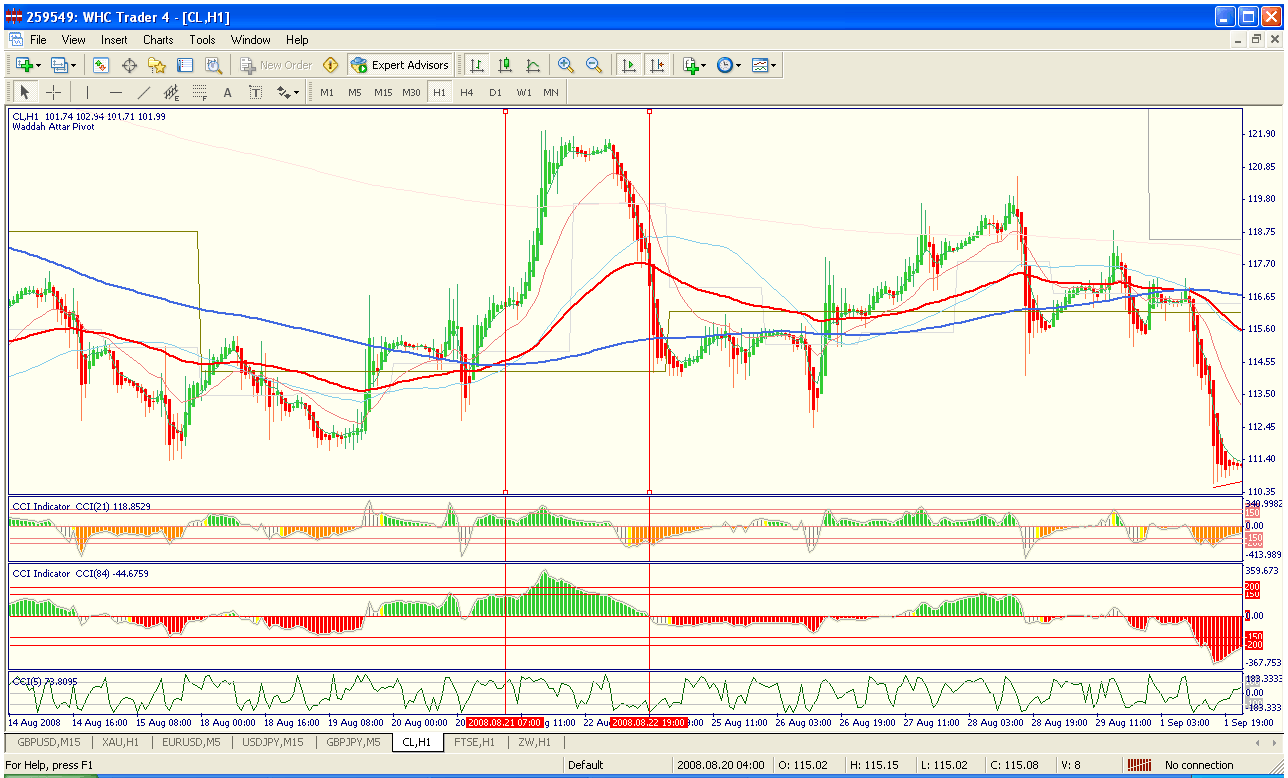The image size is (1288, 778).
Task: Open the Insert menu
Action: pos(114,40)
